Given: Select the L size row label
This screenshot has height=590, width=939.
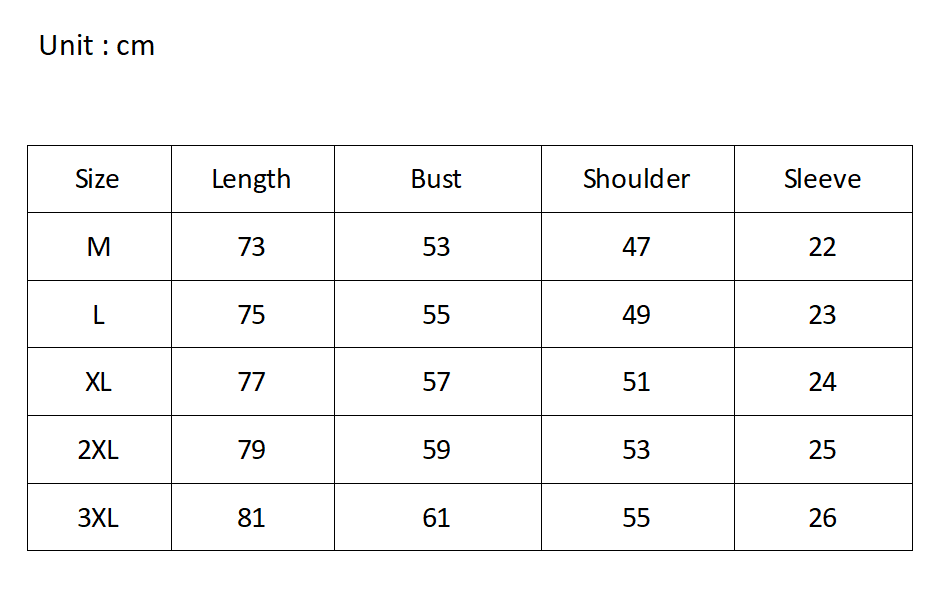Looking at the screenshot, I should (98, 315).
